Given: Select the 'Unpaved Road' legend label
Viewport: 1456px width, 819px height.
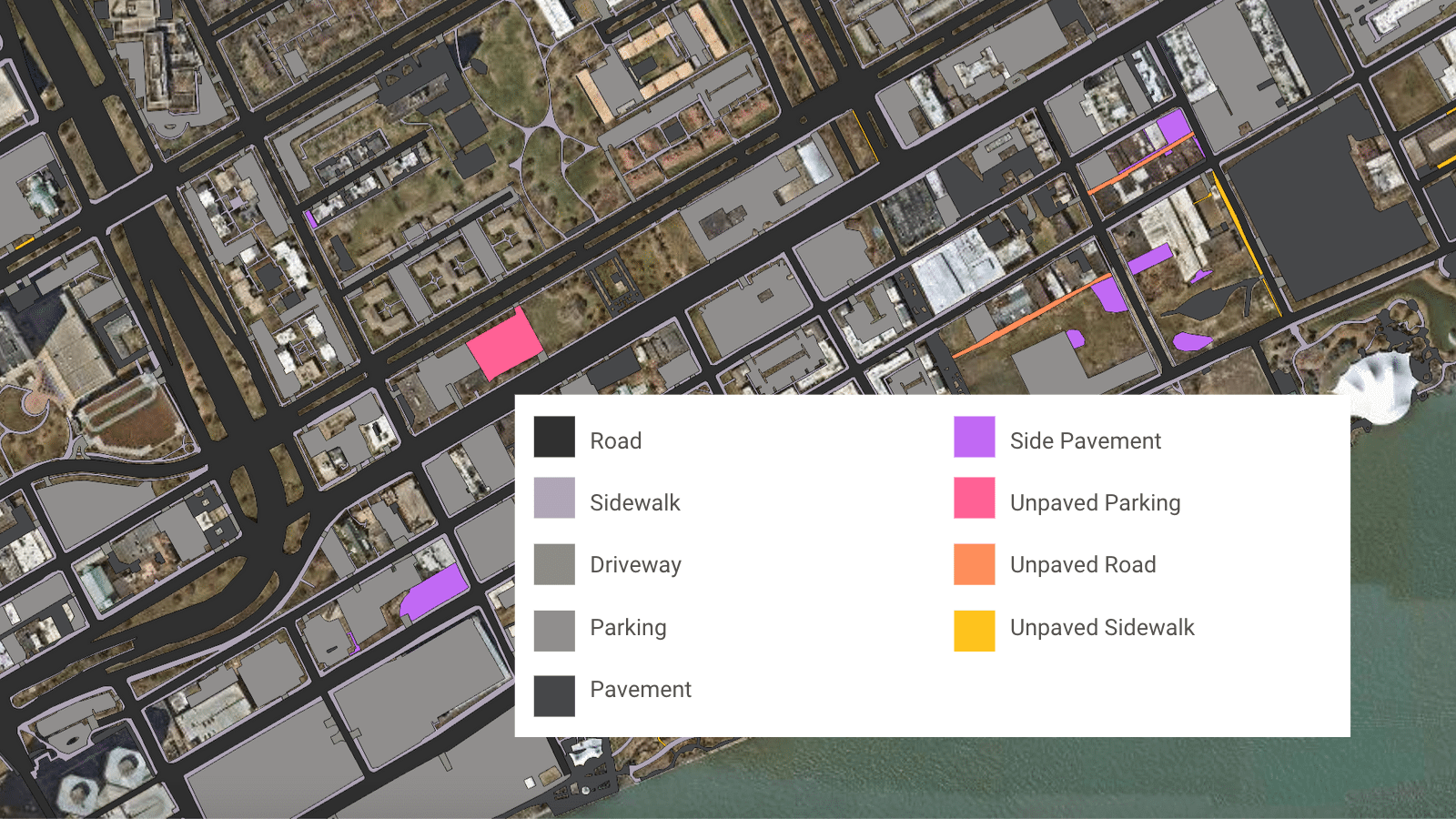Looking at the screenshot, I should pyautogui.click(x=1083, y=565).
